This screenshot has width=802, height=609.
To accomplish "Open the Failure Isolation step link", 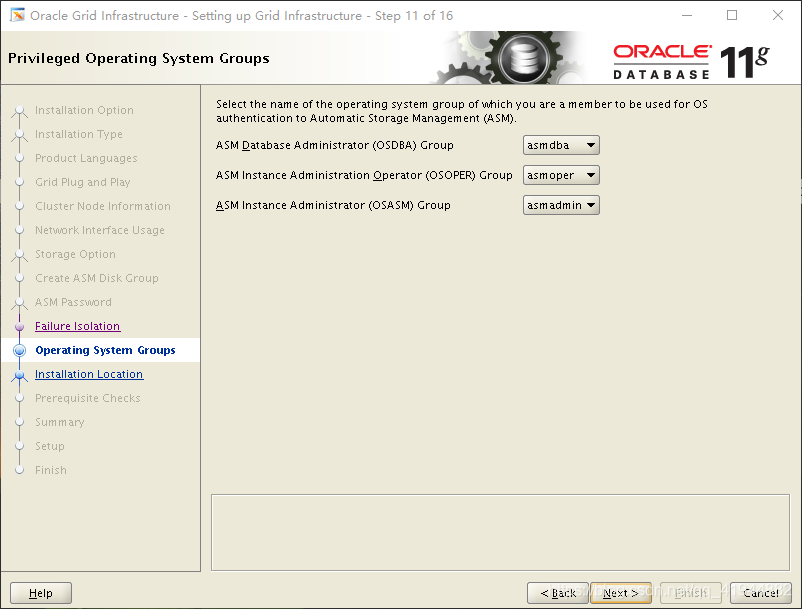I will tap(77, 326).
